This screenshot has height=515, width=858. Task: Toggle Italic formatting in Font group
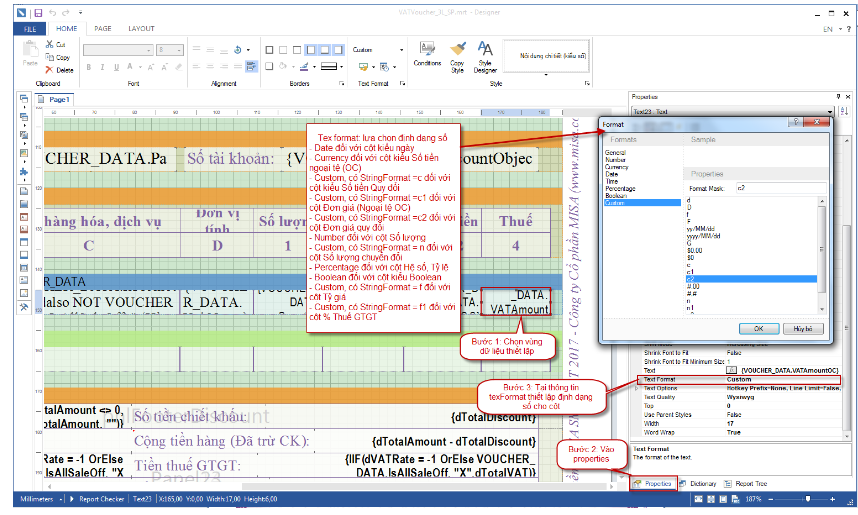click(x=101, y=67)
